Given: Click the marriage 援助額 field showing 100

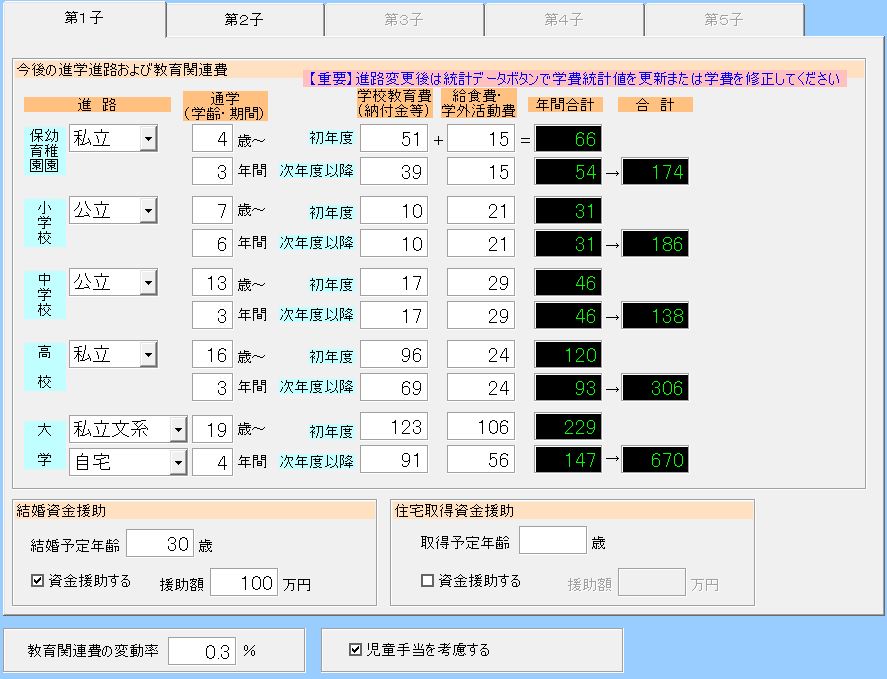Looking at the screenshot, I should 244,583.
